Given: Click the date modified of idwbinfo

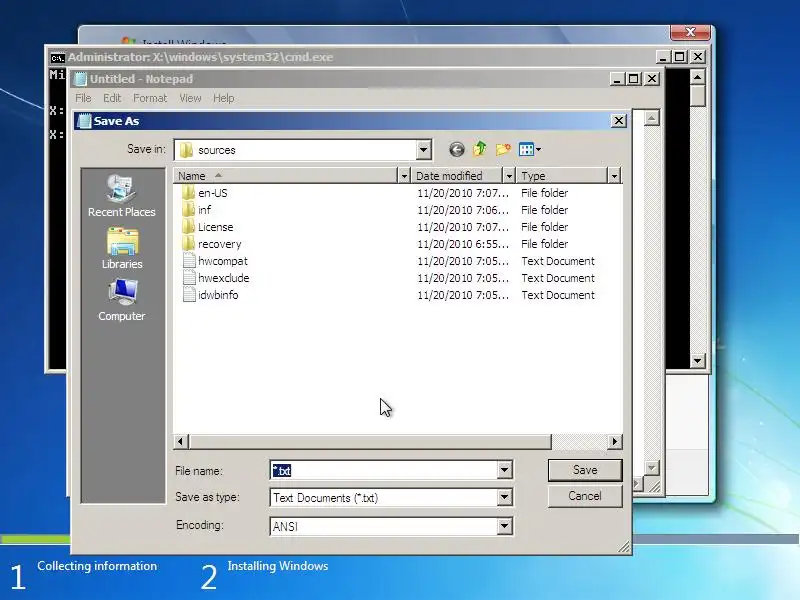Looking at the screenshot, I should pyautogui.click(x=463, y=295).
